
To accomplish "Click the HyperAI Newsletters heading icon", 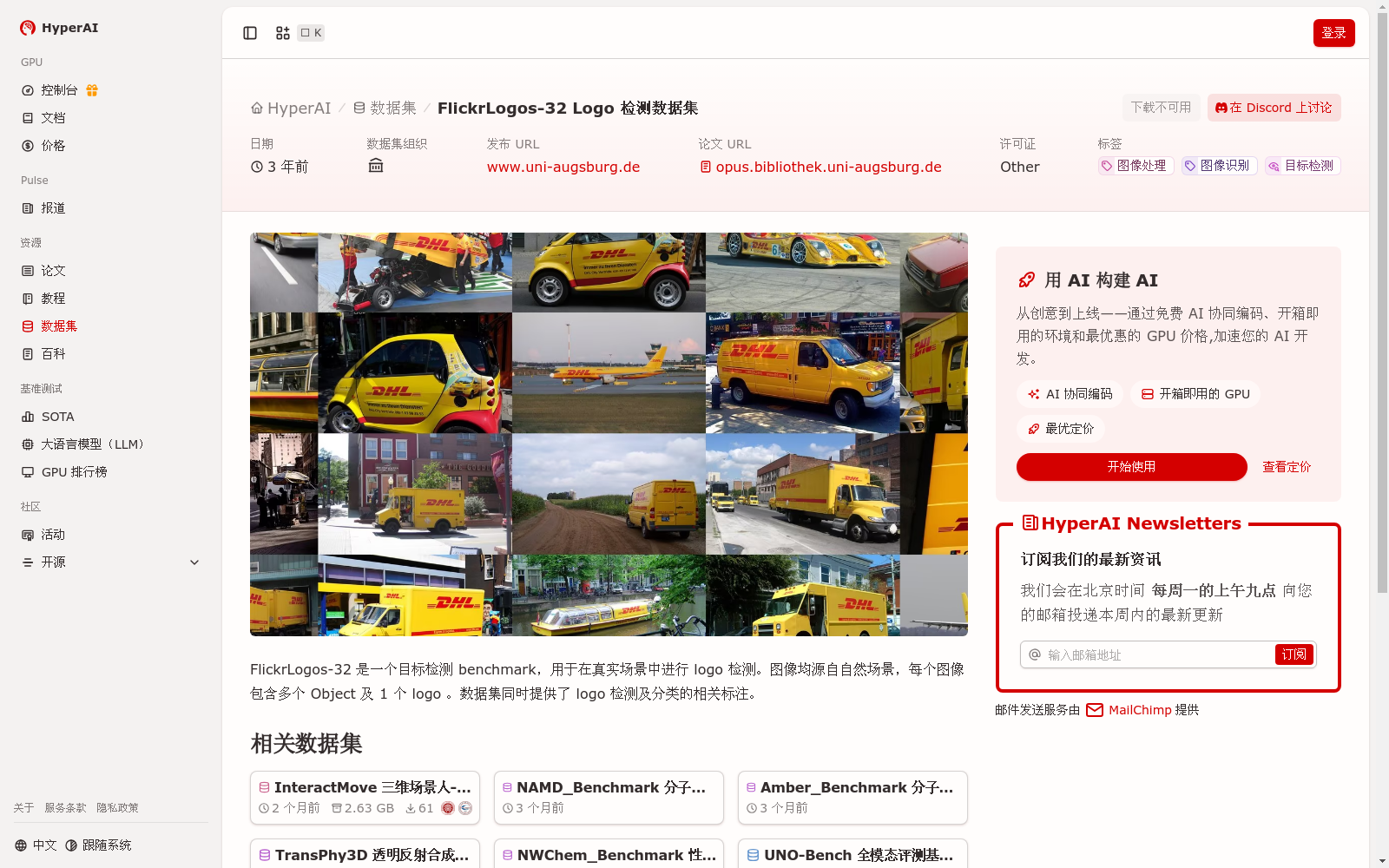I will pyautogui.click(x=1030, y=523).
